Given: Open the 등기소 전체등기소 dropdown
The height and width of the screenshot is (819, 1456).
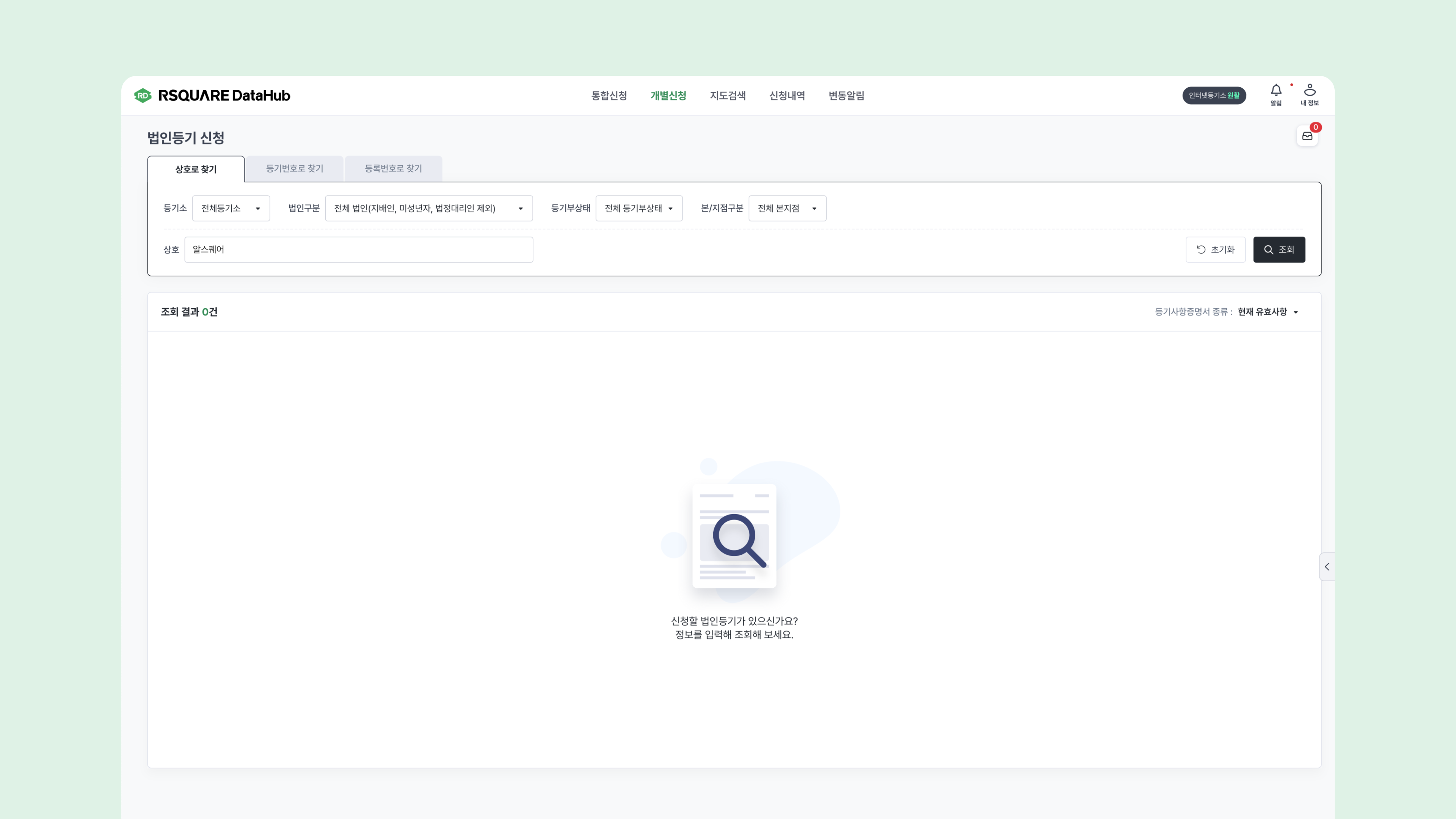Looking at the screenshot, I should 231,209.
